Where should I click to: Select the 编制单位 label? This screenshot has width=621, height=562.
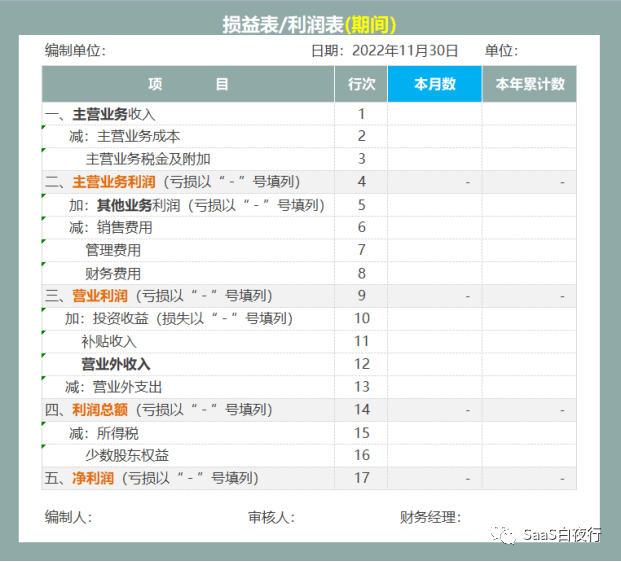[x=75, y=51]
